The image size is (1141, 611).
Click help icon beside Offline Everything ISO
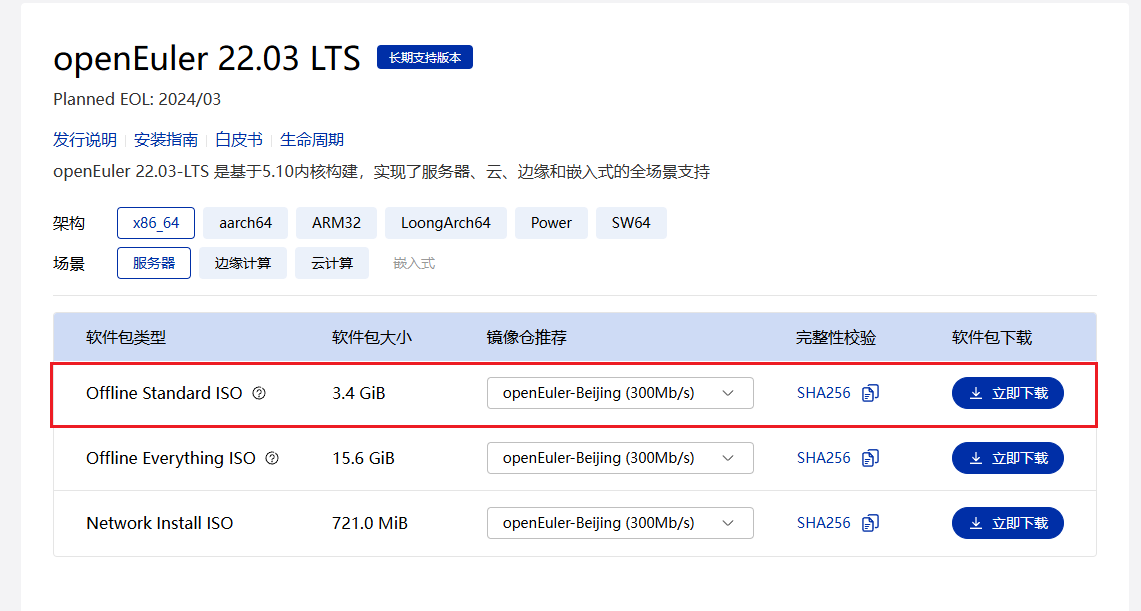point(272,458)
